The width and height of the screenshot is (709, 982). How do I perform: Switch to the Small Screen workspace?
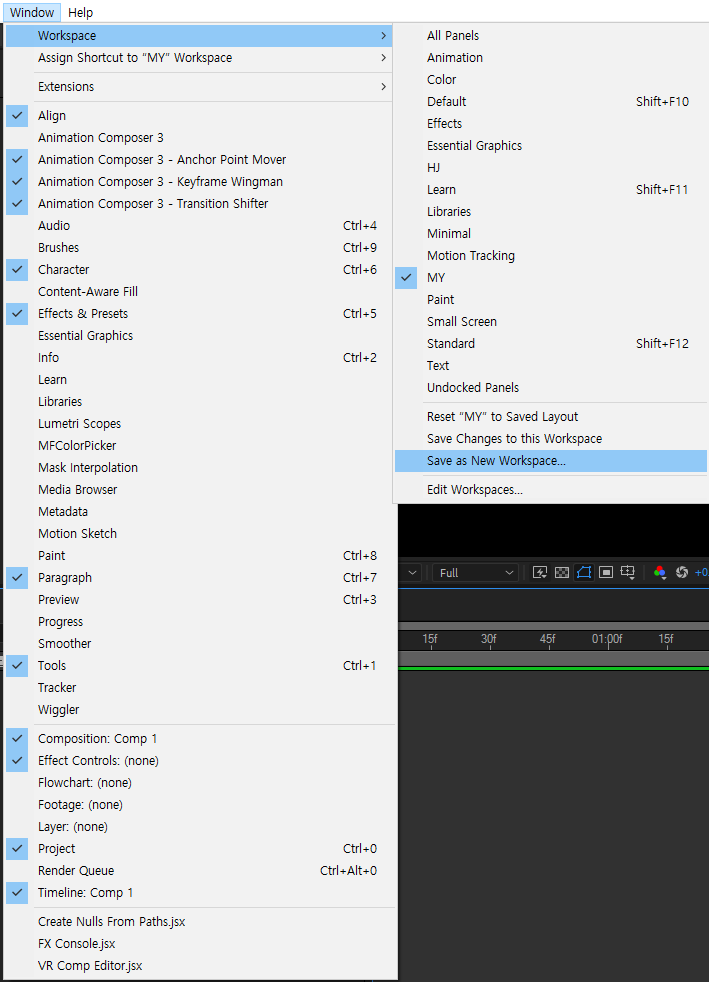tap(551, 322)
